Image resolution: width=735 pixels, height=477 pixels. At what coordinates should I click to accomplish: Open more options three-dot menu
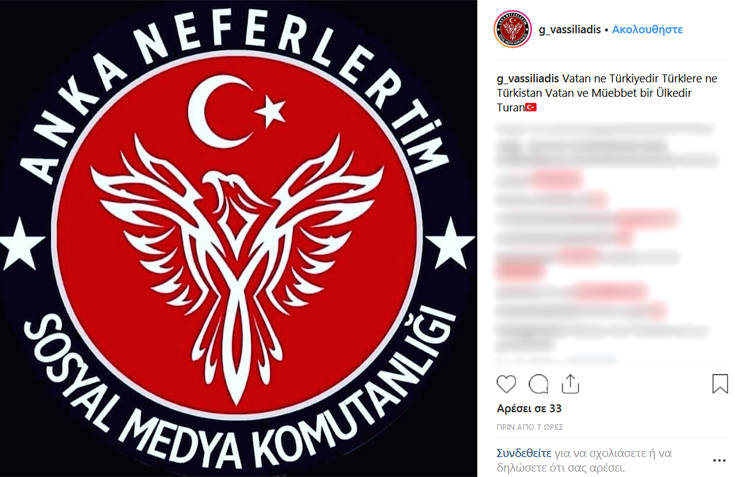tap(720, 461)
